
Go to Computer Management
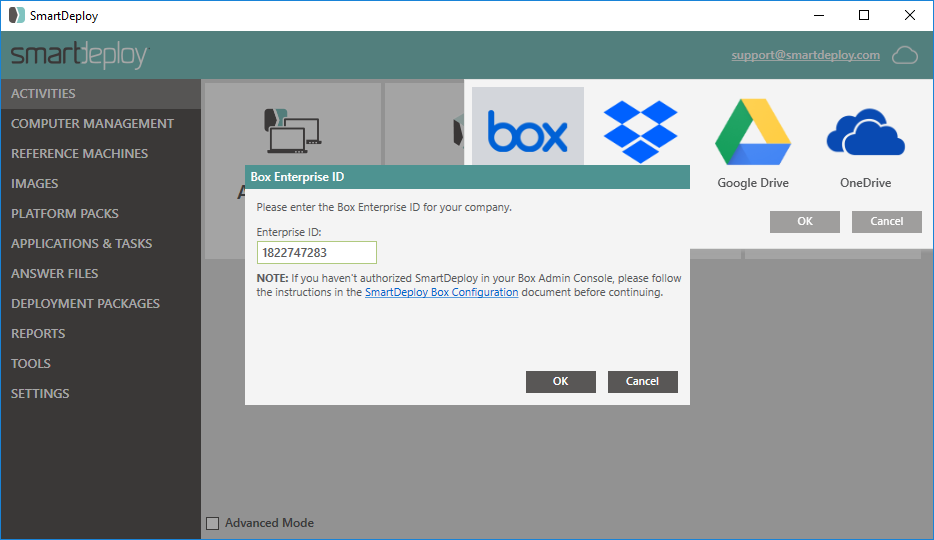[x=101, y=123]
